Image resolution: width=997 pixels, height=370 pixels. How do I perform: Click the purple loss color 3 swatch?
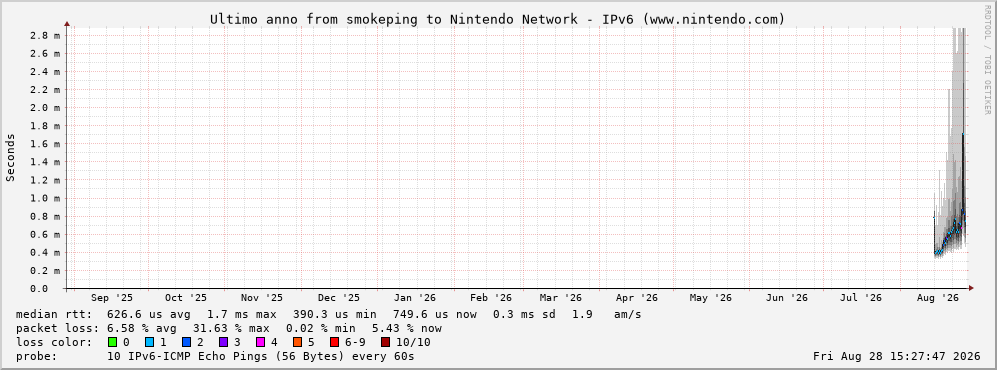click(224, 343)
